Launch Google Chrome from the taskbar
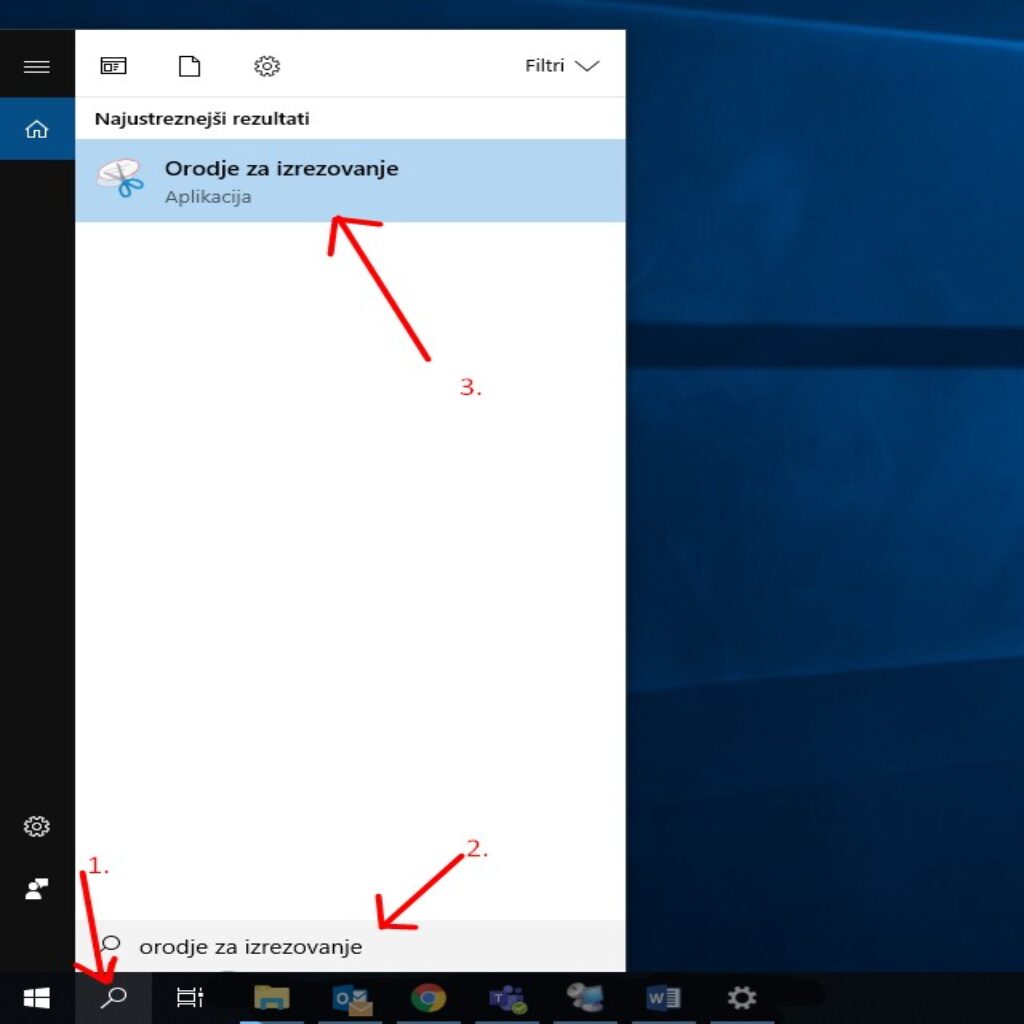 tap(428, 998)
